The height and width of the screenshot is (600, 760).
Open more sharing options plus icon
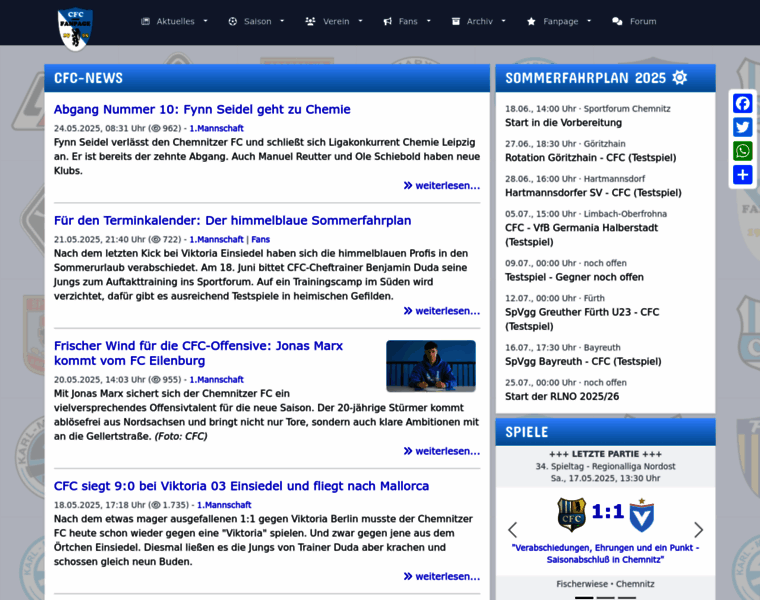[x=743, y=174]
